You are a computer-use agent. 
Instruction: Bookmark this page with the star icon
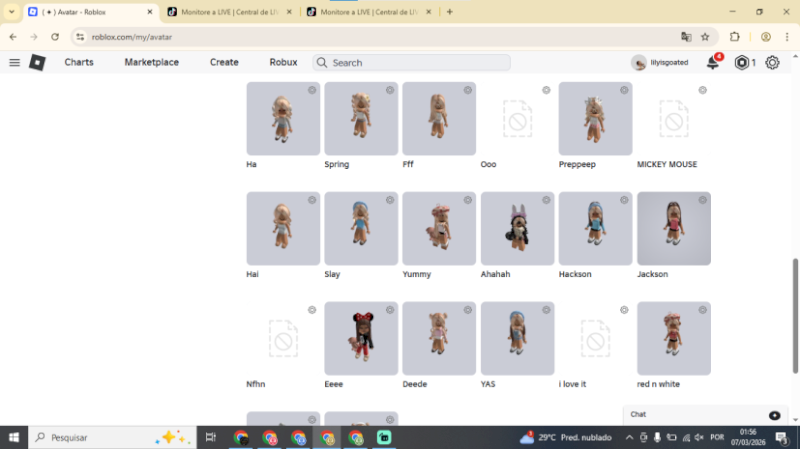pos(705,37)
